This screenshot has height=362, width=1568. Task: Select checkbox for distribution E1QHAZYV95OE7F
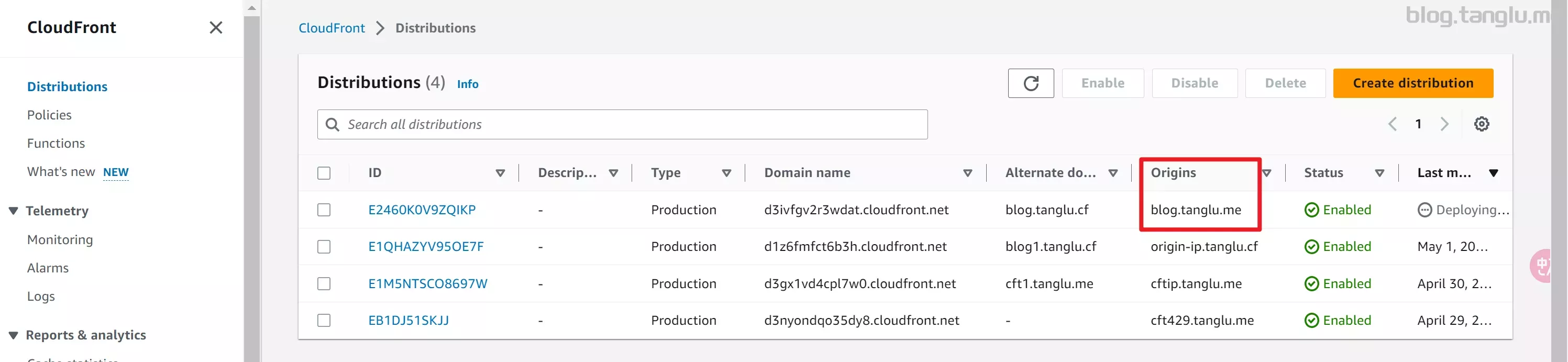click(x=324, y=246)
